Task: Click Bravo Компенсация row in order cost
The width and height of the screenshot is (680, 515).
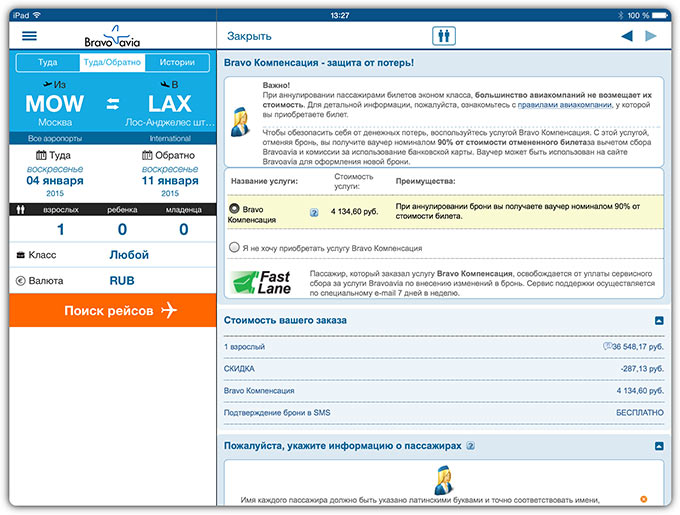Action: pyautogui.click(x=444, y=391)
